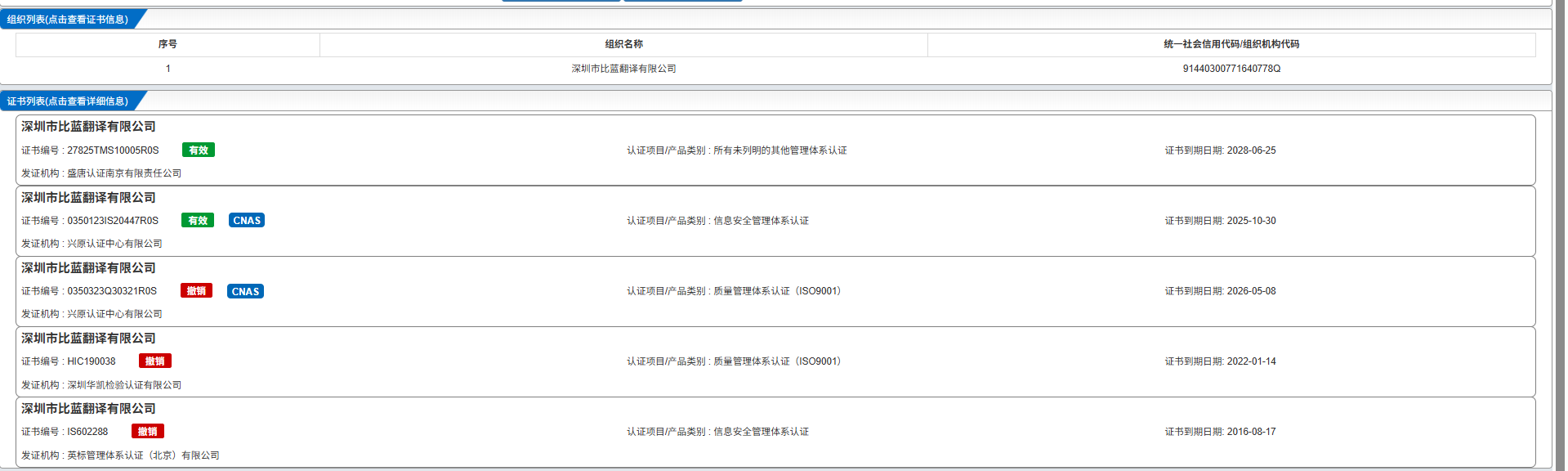Screen dimensions: 1568x471
Task: Click 有效 badge on certificate 03501231S20447R0S
Action: tap(198, 220)
